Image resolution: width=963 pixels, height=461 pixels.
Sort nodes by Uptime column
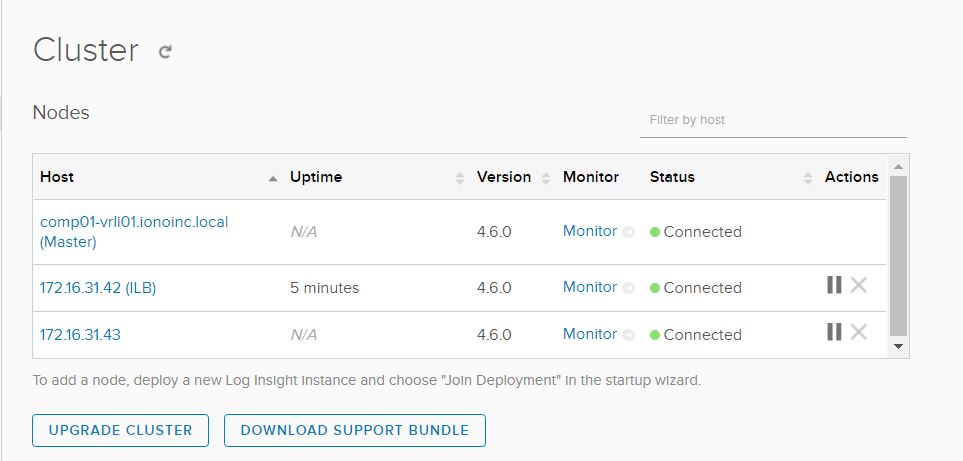(x=459, y=178)
